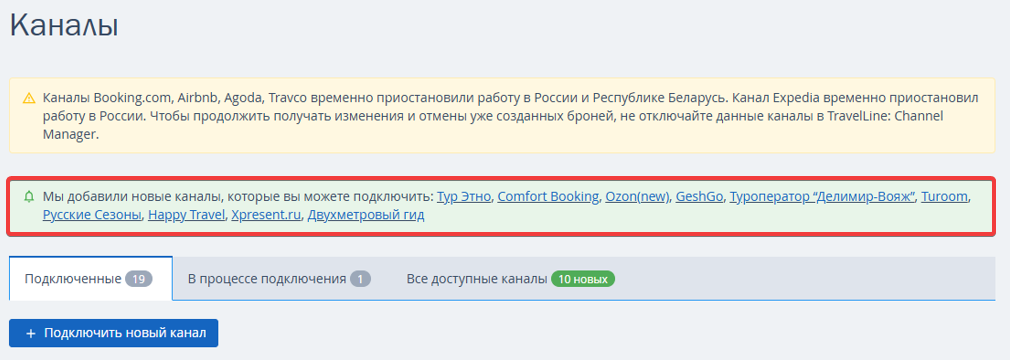This screenshot has width=1010, height=360.
Task: Click the Подключить новый канал button
Action: 113,333
